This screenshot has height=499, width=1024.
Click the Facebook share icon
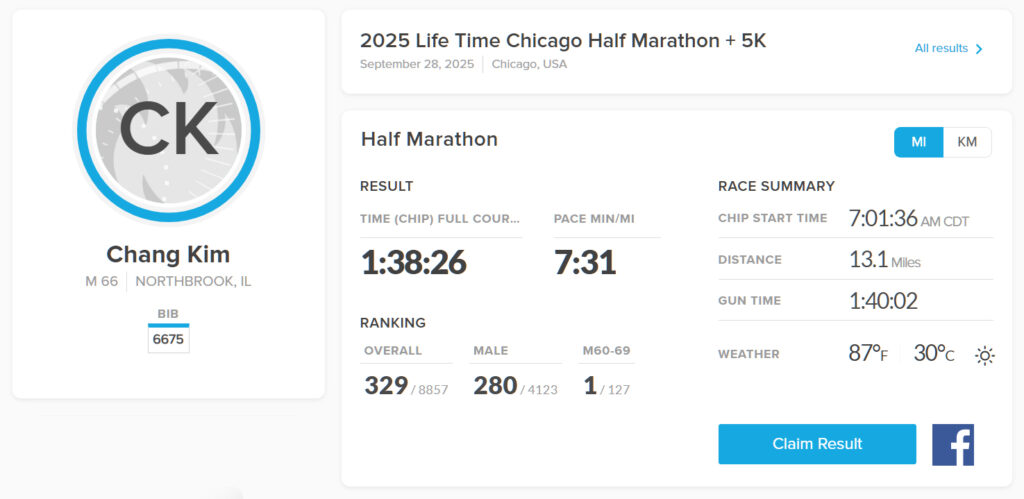click(x=952, y=444)
